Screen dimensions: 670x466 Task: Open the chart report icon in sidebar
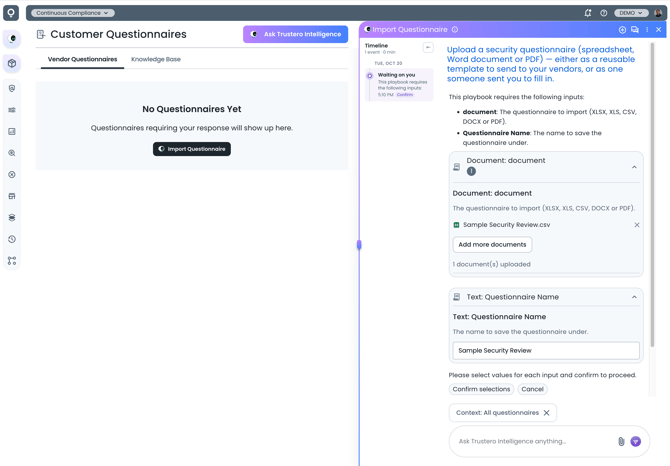[12, 132]
